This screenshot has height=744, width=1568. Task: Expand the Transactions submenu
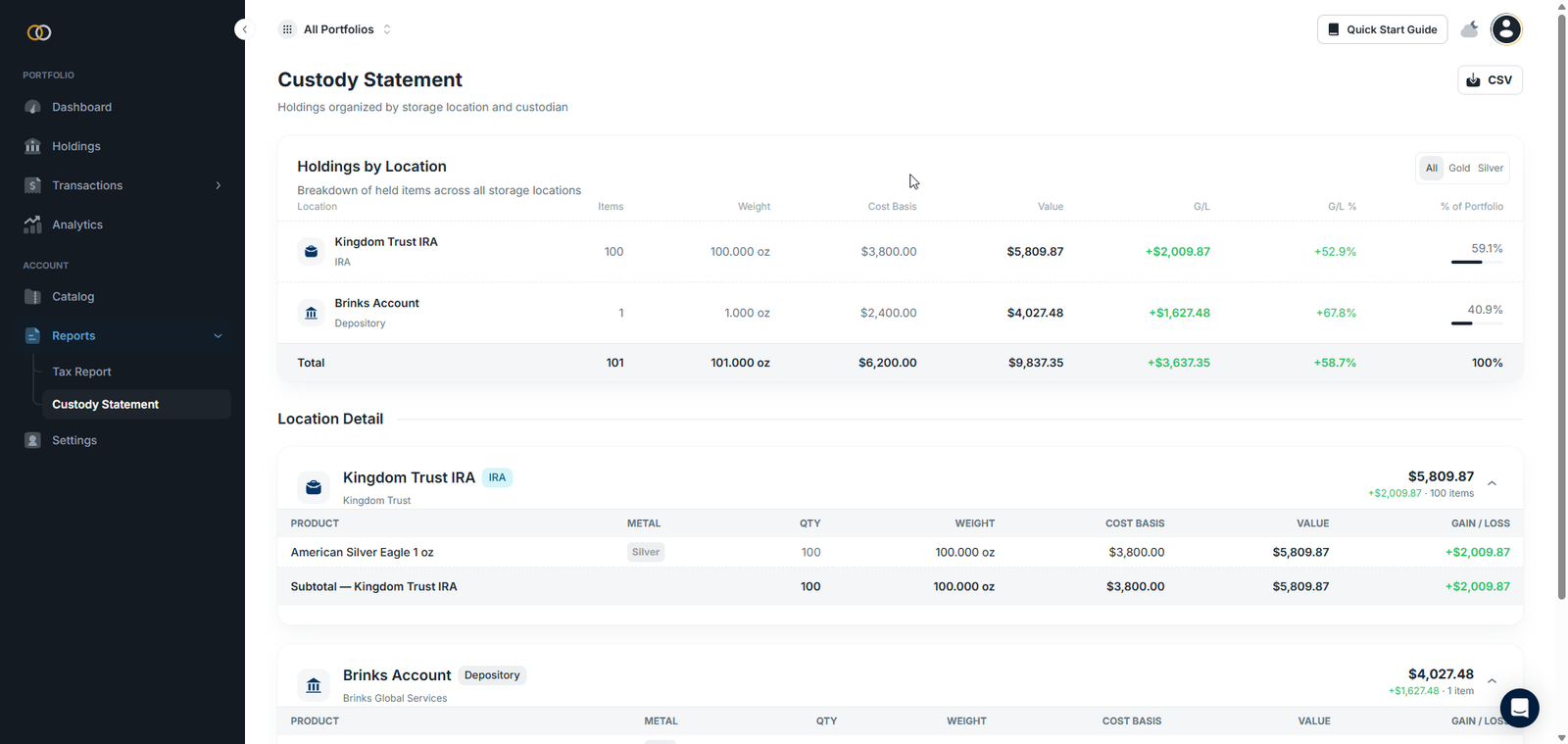point(218,185)
